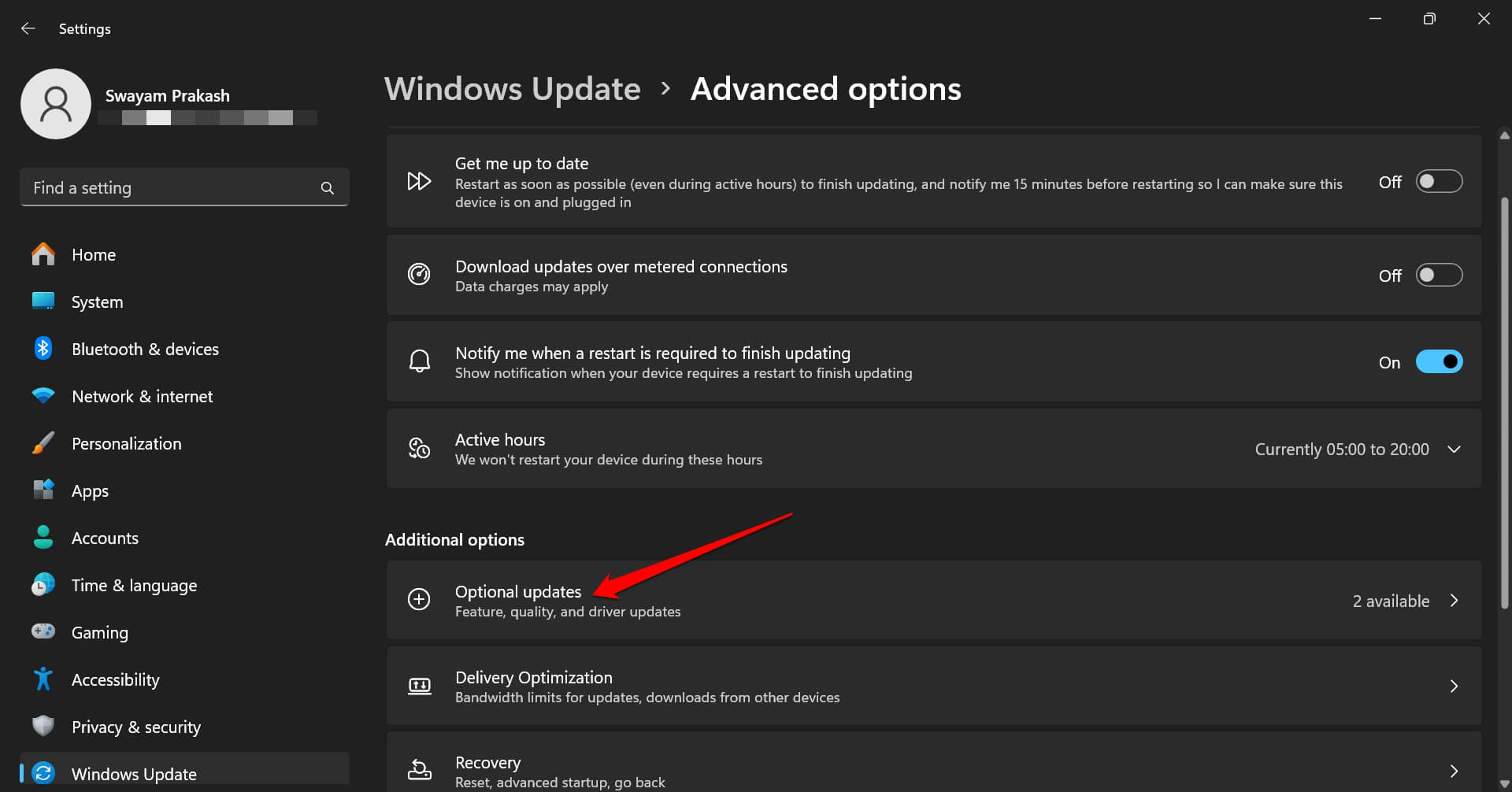Turn on metered connections download toggle
Image resolution: width=1512 pixels, height=792 pixels.
pos(1439,276)
